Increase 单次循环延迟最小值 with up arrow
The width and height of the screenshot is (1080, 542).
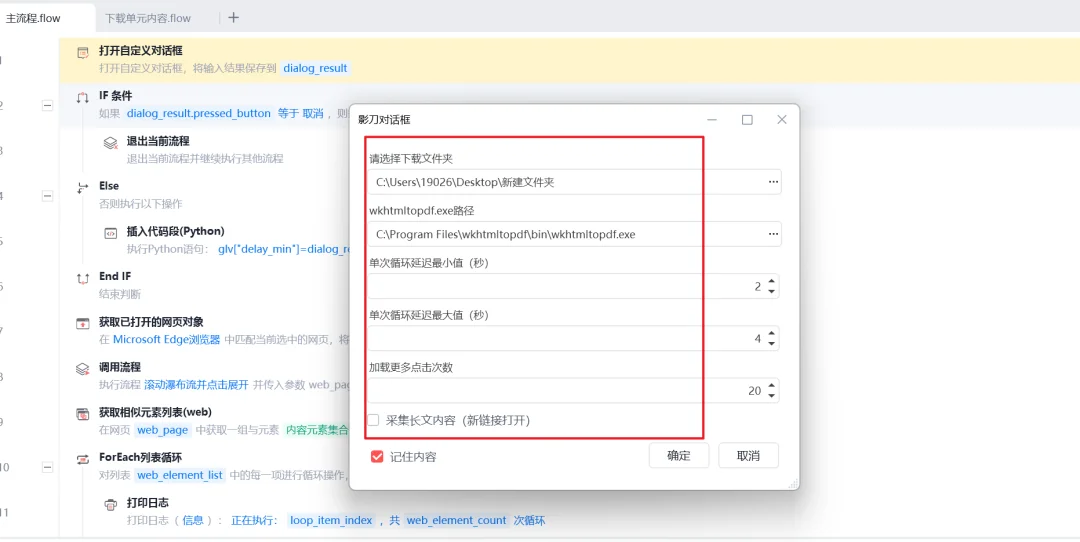click(771, 281)
